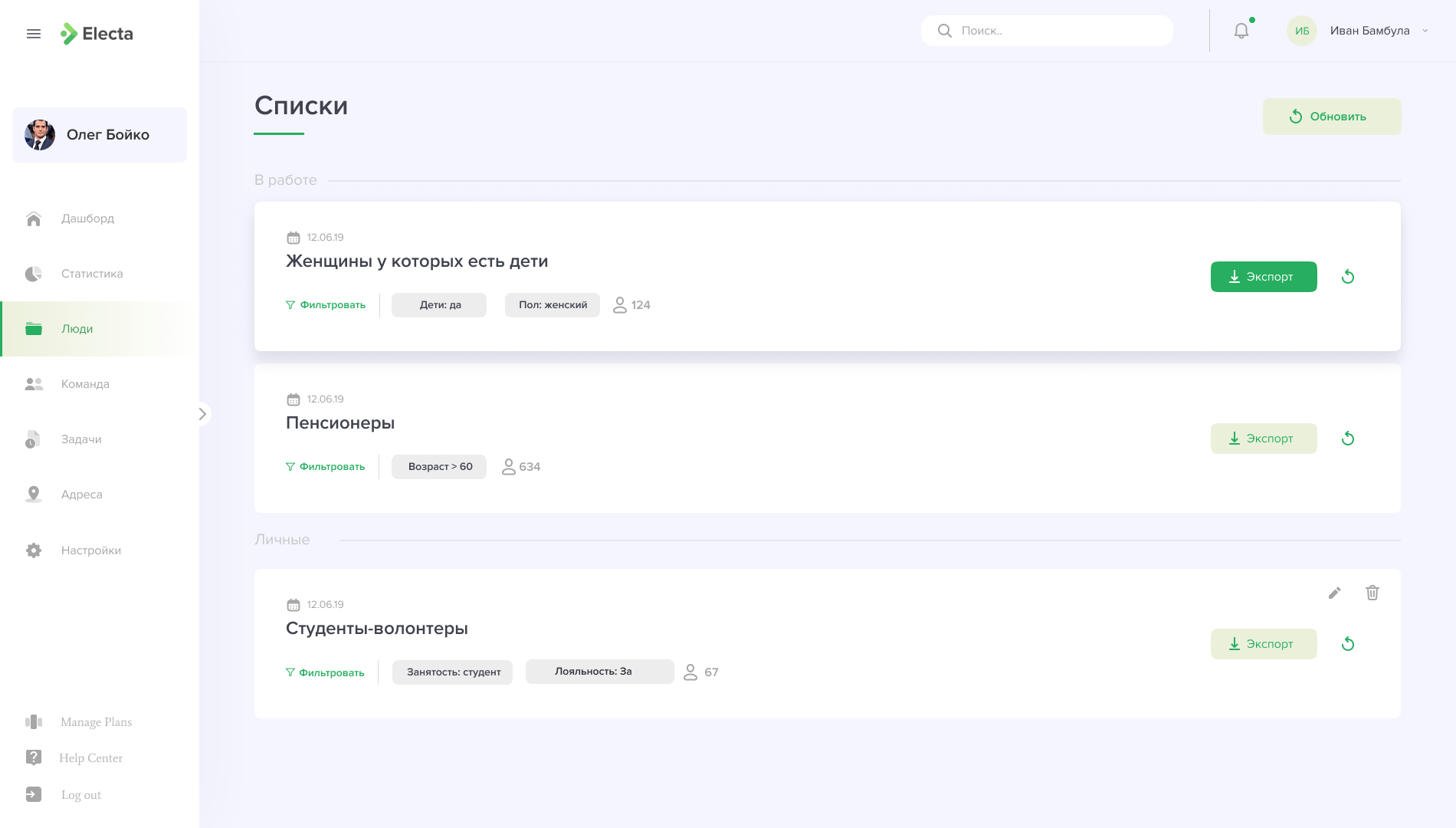1456x828 pixels.
Task: Click the notification bell icon
Action: point(1241,31)
